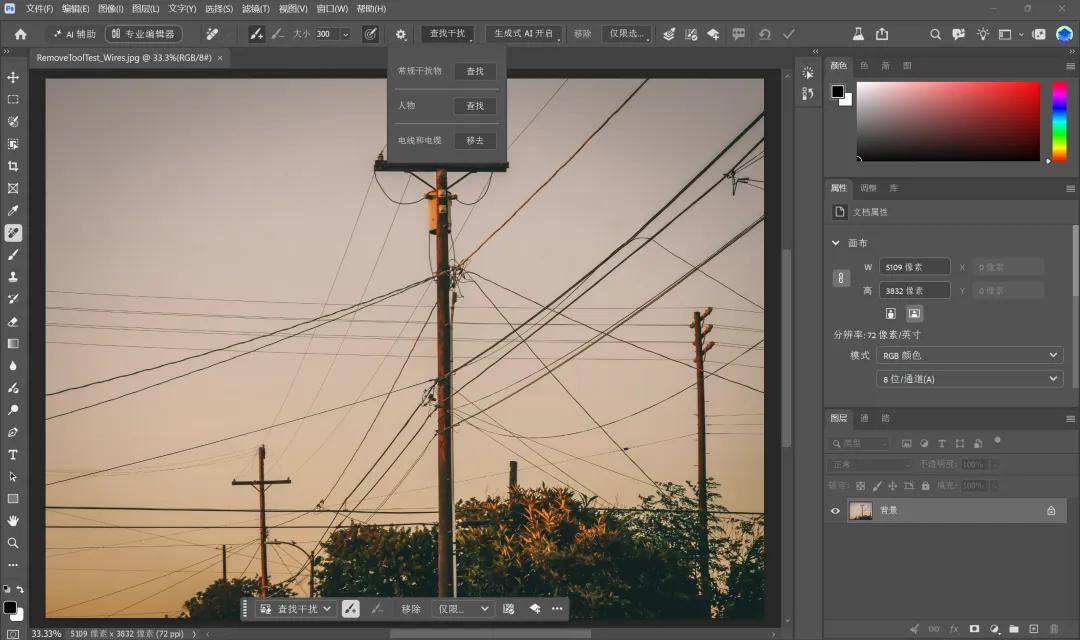Open the 文件(F) menu

[39, 9]
